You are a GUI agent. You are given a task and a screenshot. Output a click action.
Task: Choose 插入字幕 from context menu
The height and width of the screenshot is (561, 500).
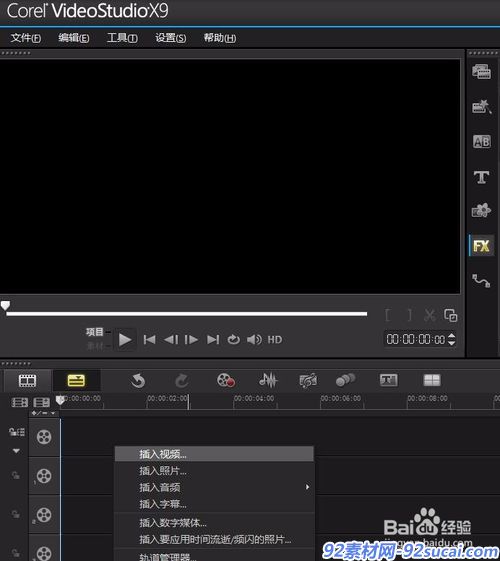pyautogui.click(x=214, y=504)
